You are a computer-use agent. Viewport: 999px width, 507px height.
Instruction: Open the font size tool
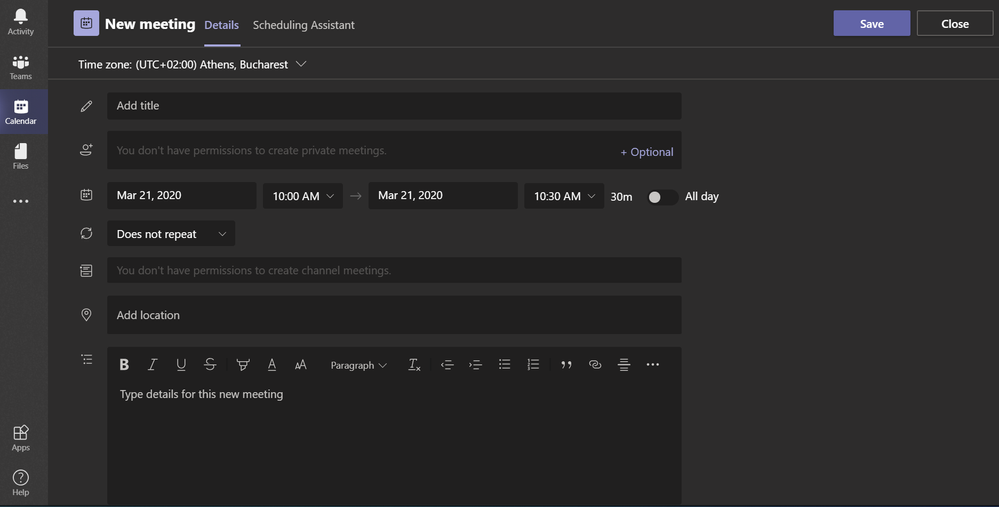tap(301, 364)
